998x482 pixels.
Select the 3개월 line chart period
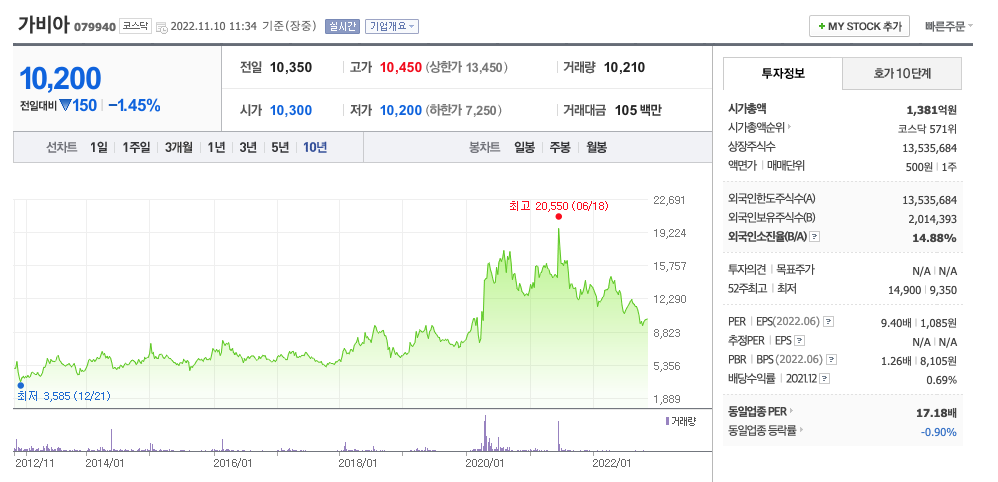tap(178, 148)
